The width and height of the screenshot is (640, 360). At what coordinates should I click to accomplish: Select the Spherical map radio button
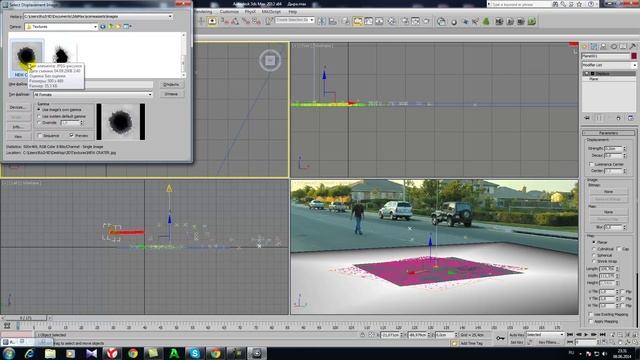pos(594,255)
